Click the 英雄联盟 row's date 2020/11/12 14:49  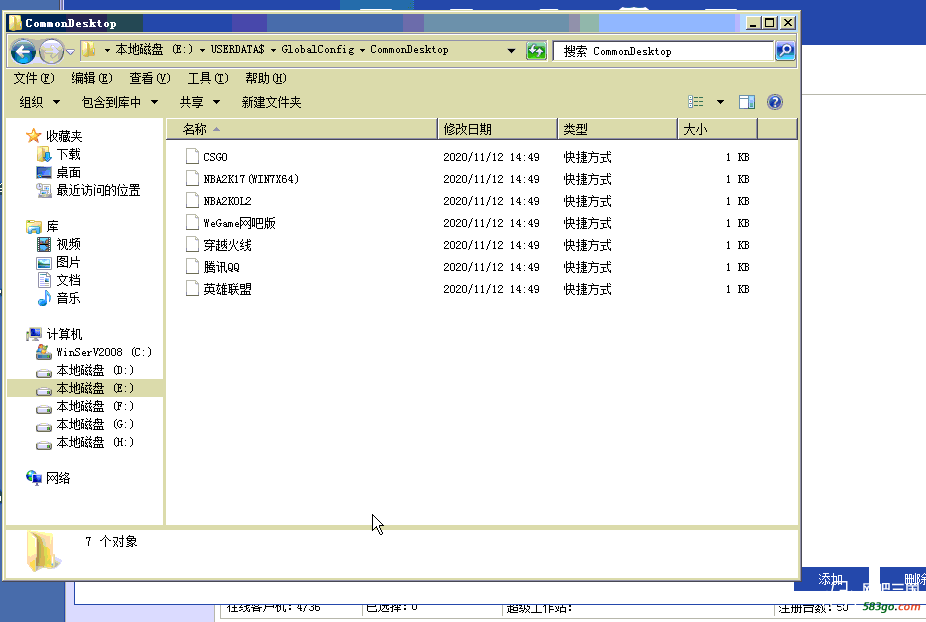(x=491, y=289)
